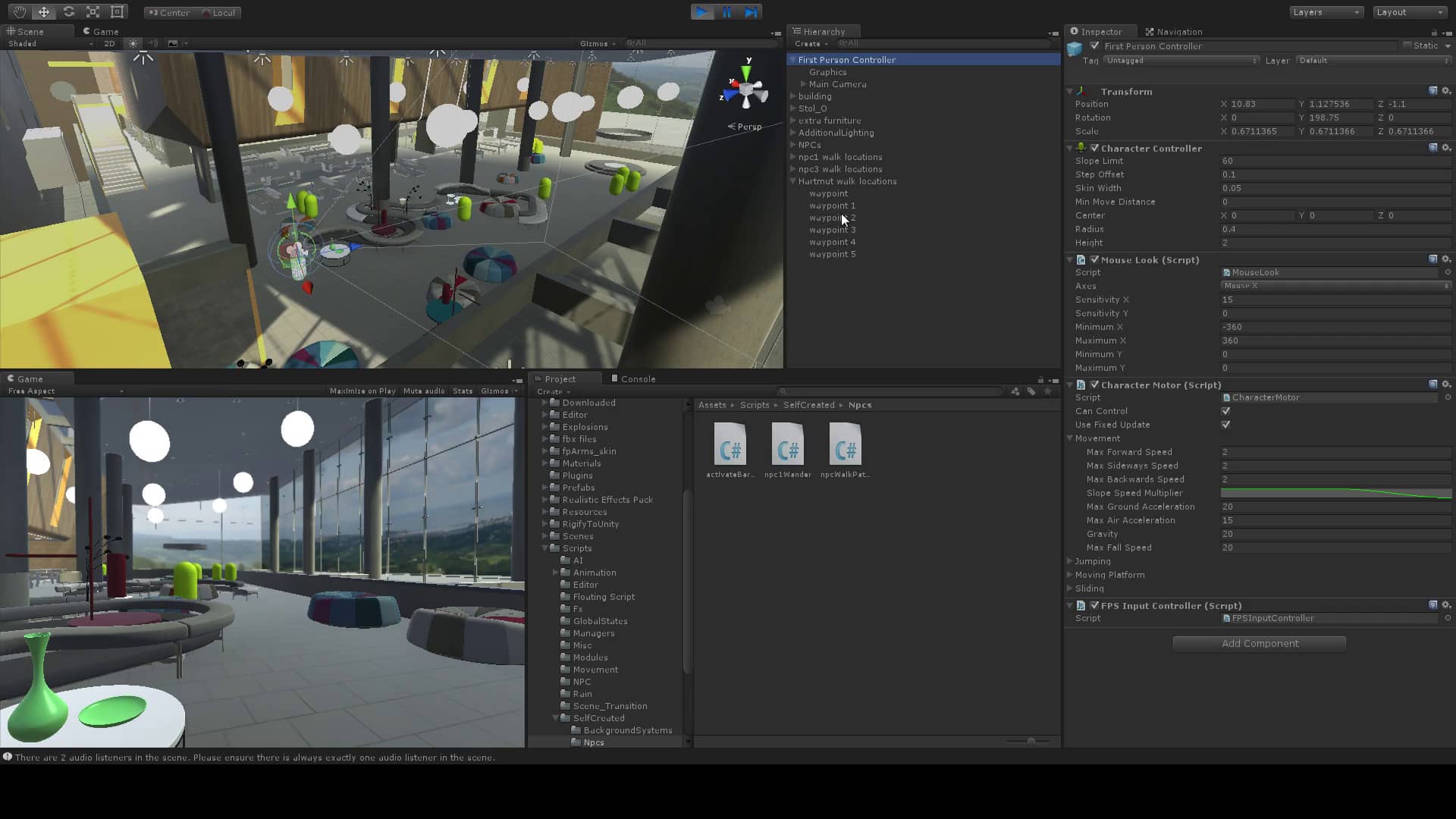Viewport: 1456px width, 819px height.
Task: Disable the Use Fixed Update checkbox
Action: [1225, 425]
